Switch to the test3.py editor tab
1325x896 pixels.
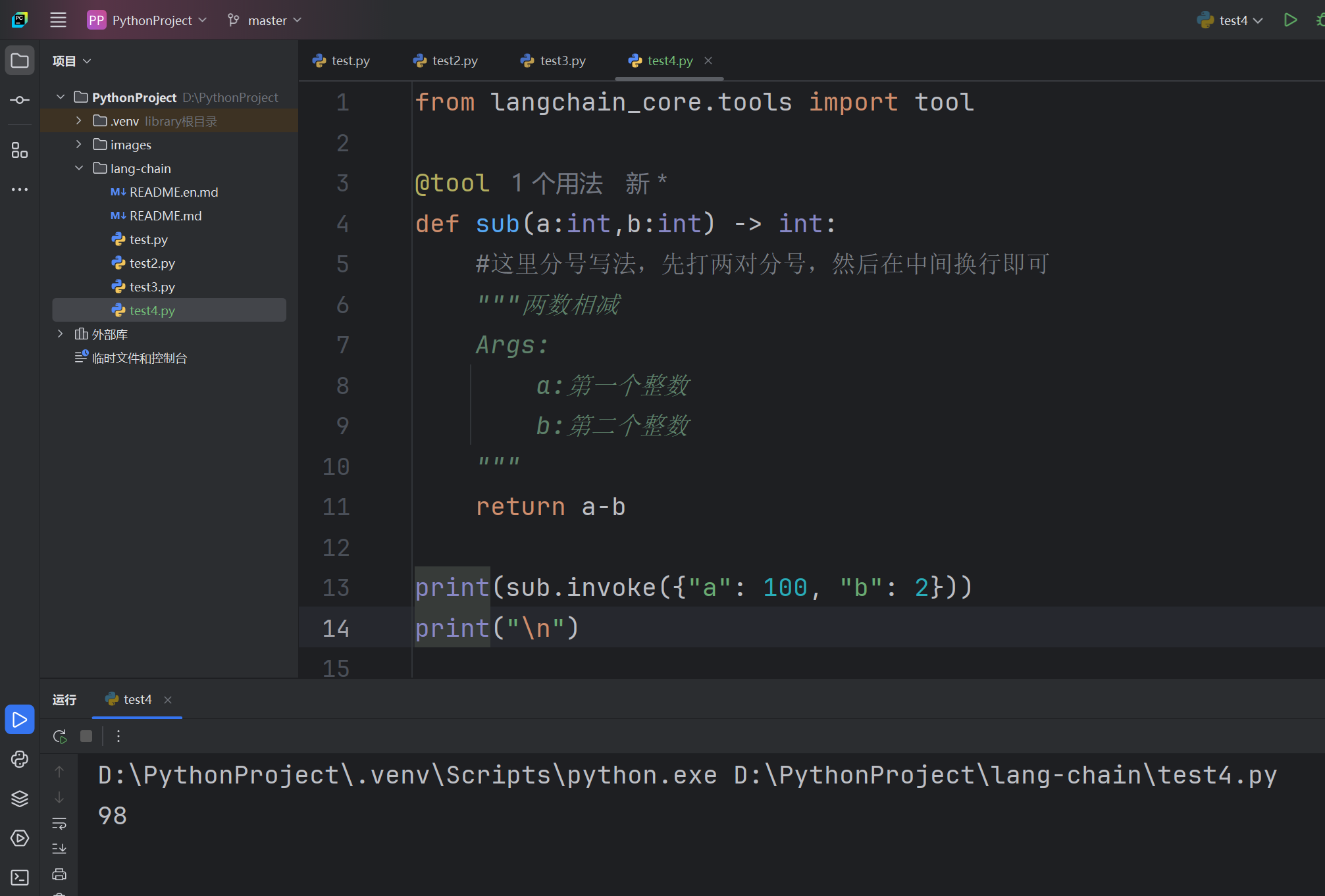[553, 61]
